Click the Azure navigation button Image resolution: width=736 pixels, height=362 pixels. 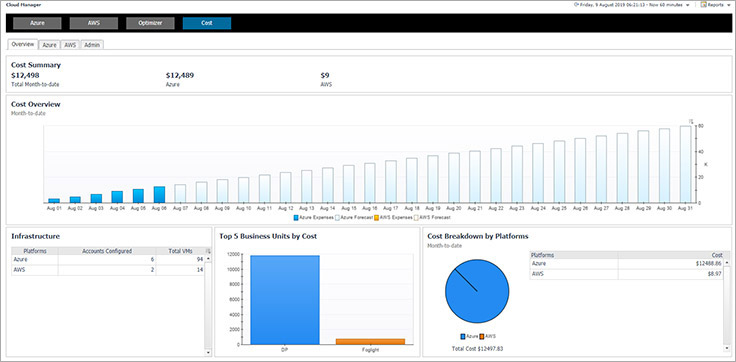pyautogui.click(x=37, y=23)
